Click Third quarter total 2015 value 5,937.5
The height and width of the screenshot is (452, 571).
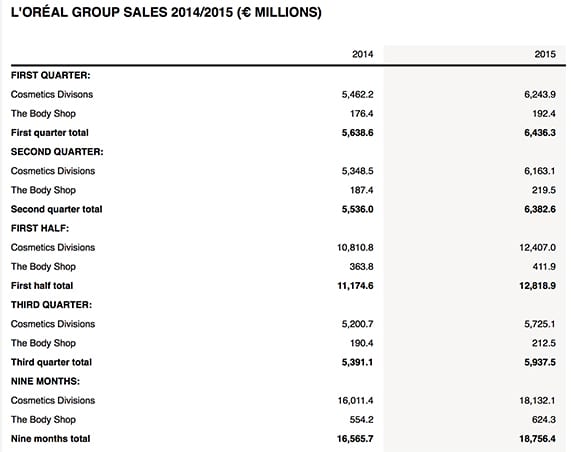point(540,362)
